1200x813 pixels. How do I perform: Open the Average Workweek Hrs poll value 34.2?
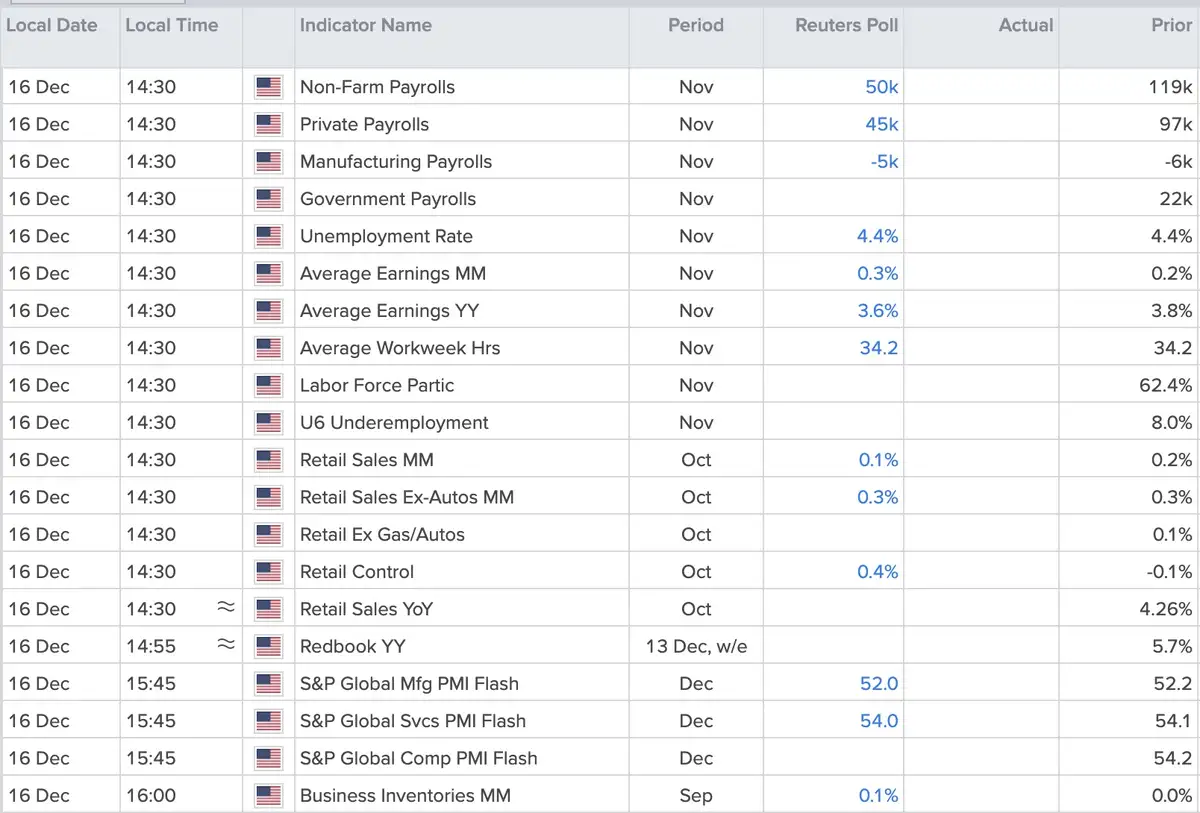(879, 348)
